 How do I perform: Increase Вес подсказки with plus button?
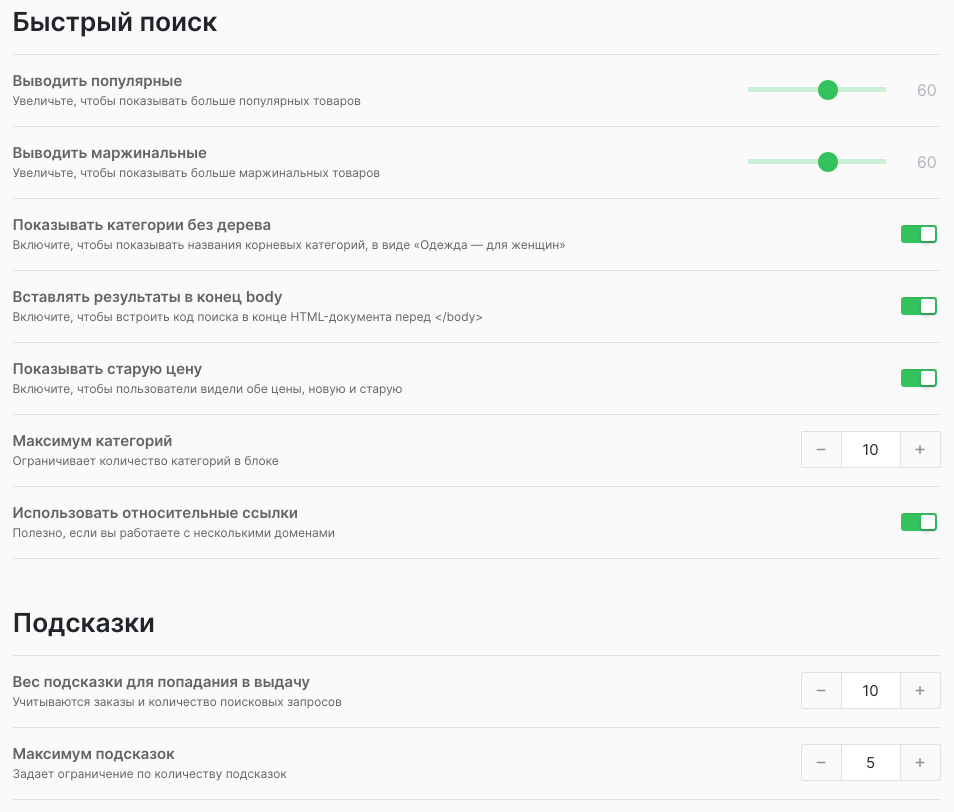tap(920, 690)
